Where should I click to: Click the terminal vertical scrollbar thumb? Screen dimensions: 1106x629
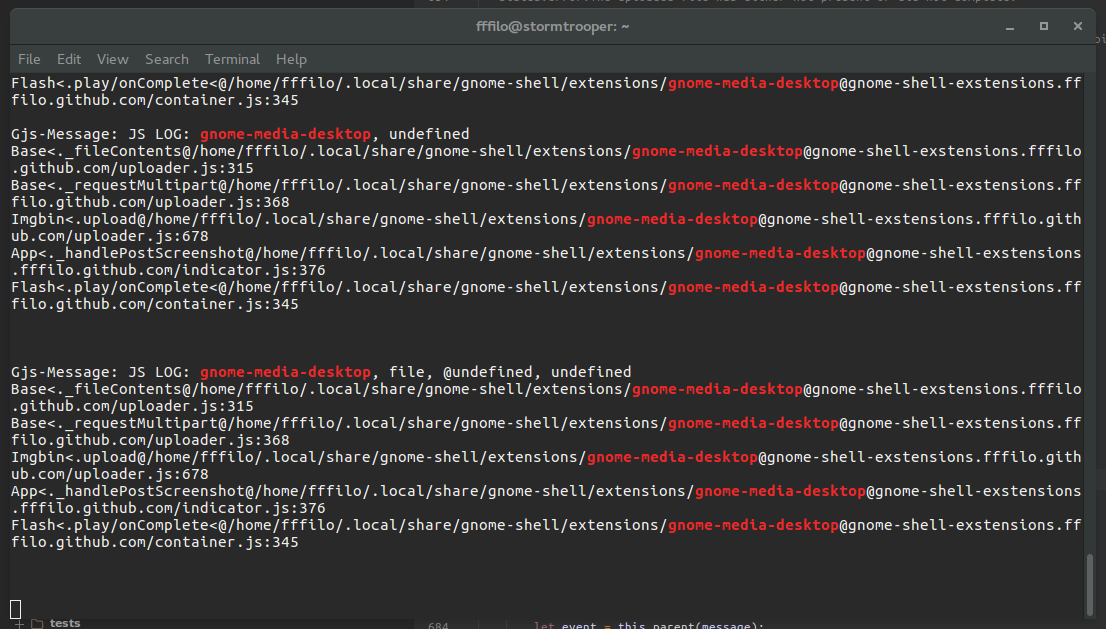(1090, 585)
